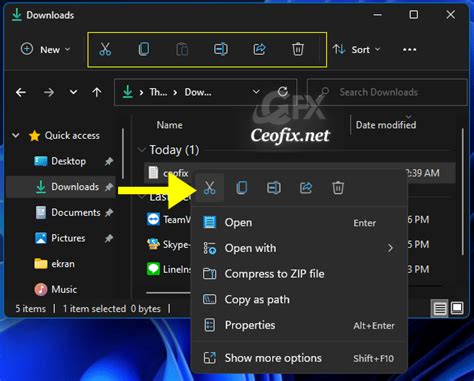Select Desktop in the navigation pane
This screenshot has height=381, width=474.
(x=68, y=161)
